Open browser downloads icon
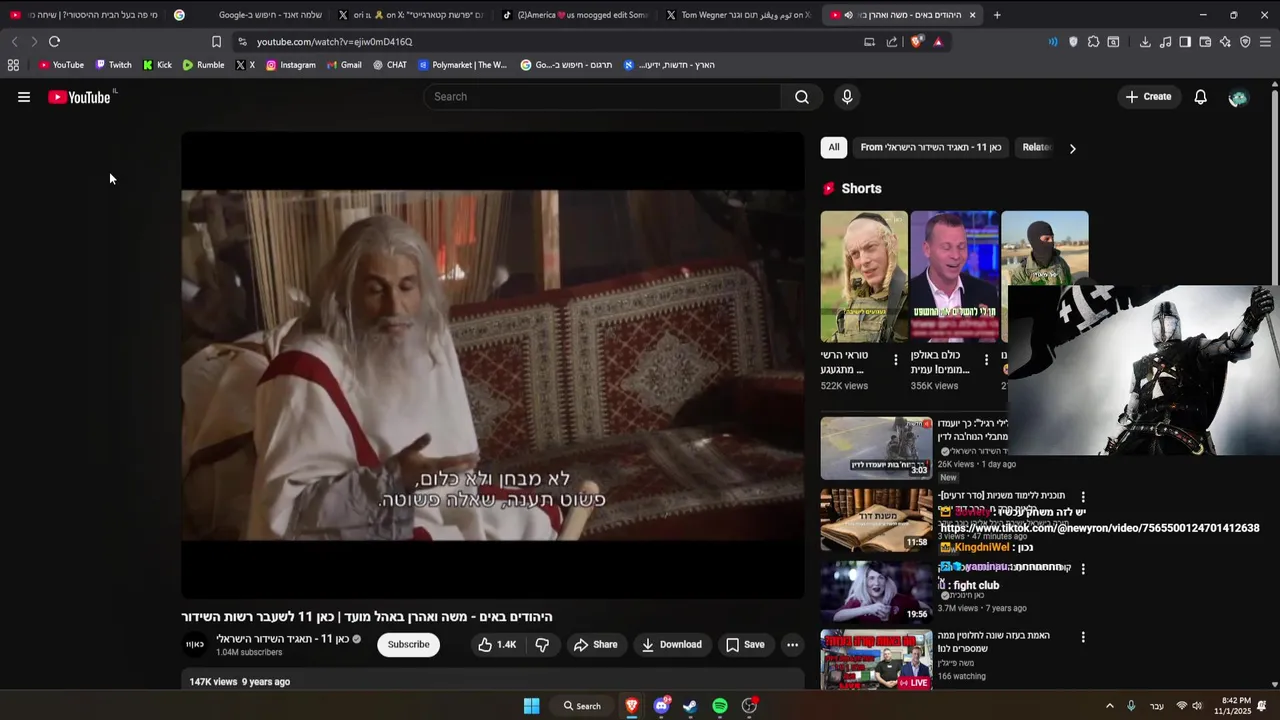 click(1145, 42)
